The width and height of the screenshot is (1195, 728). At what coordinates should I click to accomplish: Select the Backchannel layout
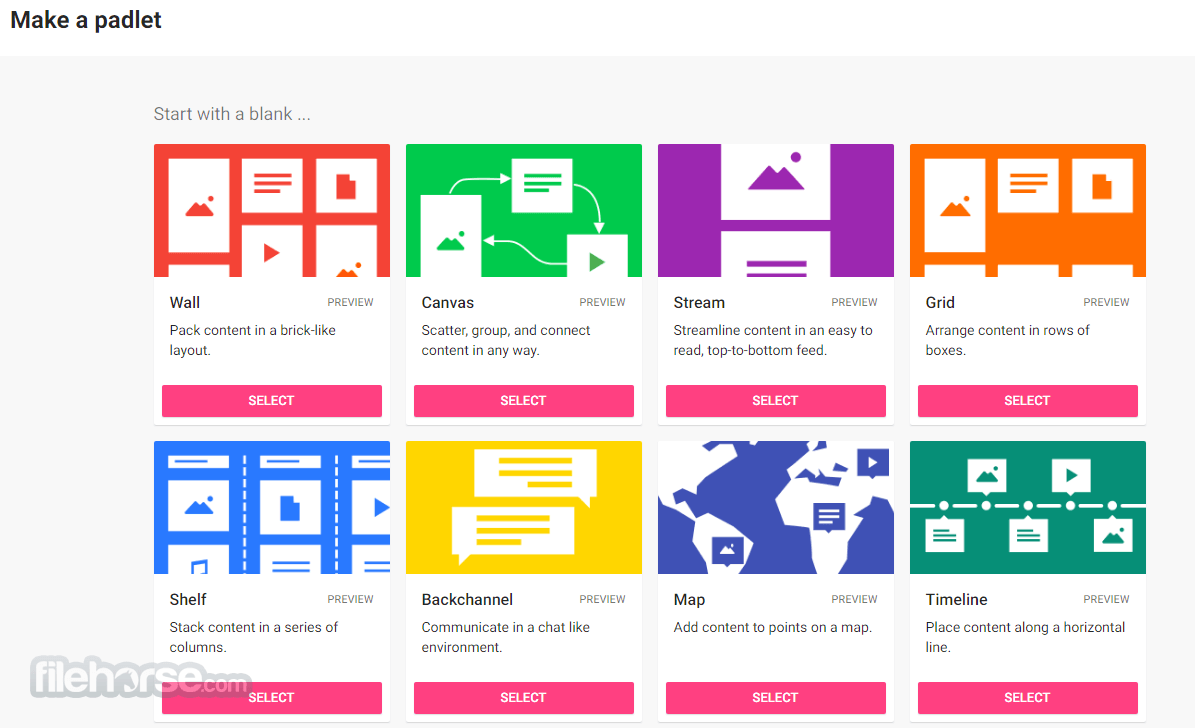(x=524, y=698)
